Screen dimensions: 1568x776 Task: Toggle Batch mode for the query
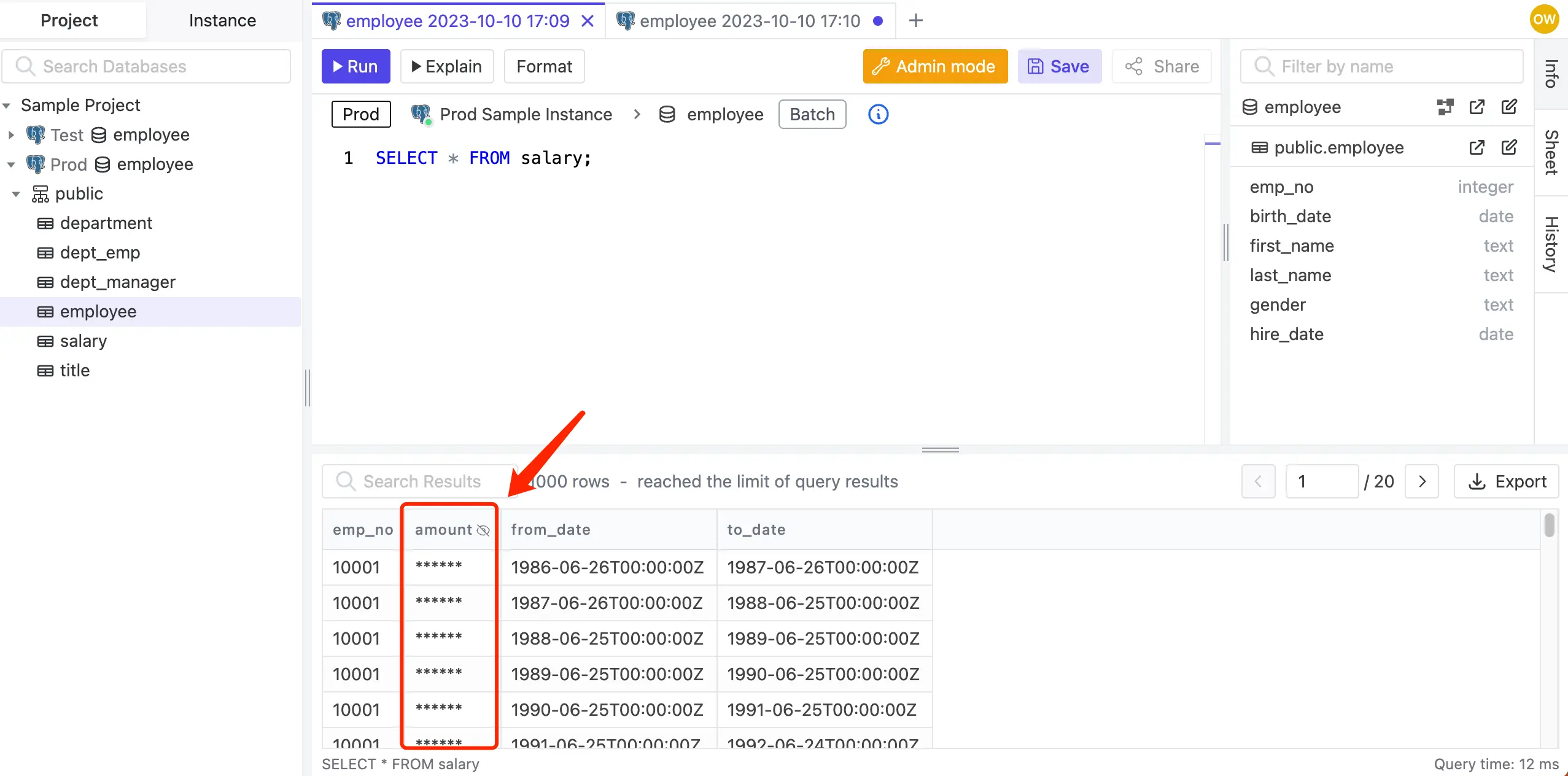coord(812,114)
